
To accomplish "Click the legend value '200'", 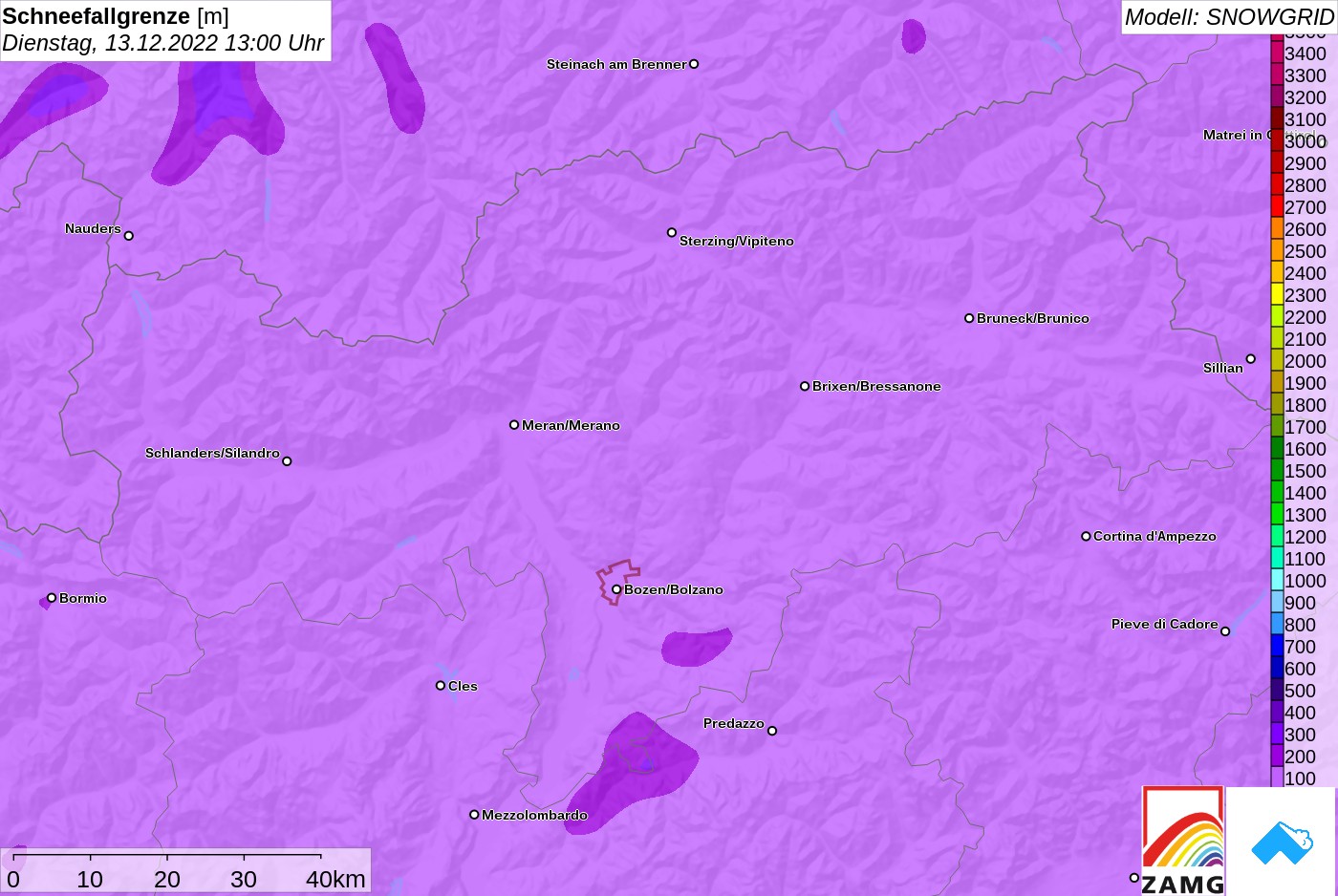I will coord(1300,757).
